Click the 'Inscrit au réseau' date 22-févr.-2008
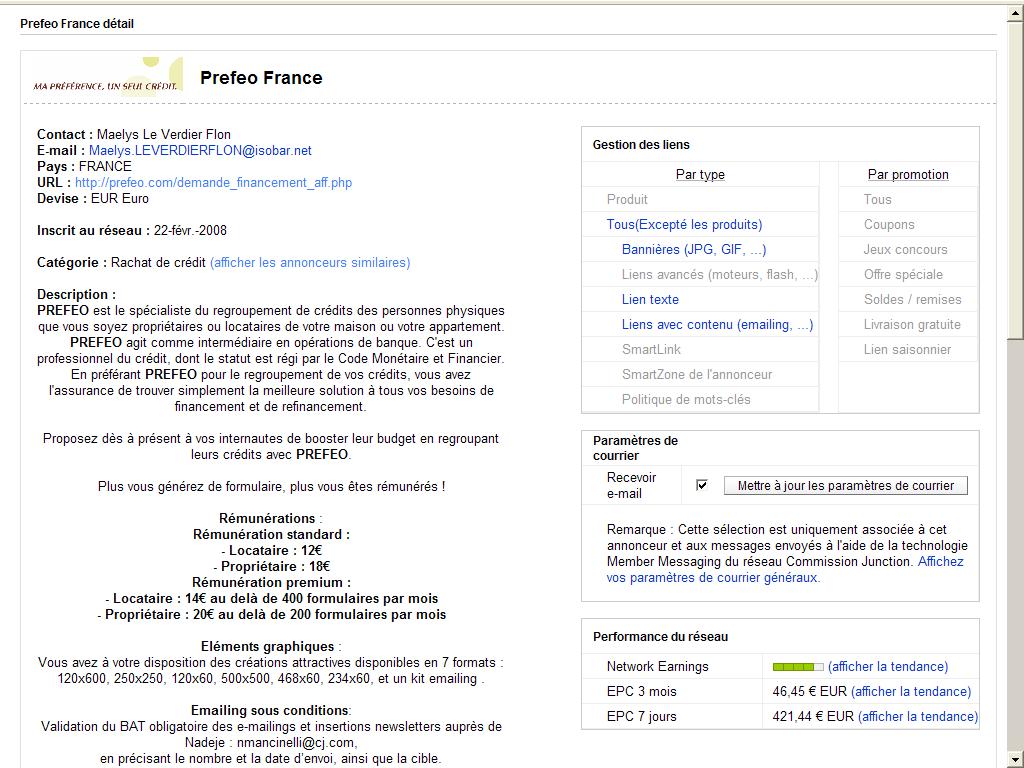Screen dimensions: 1024x768 (191, 231)
